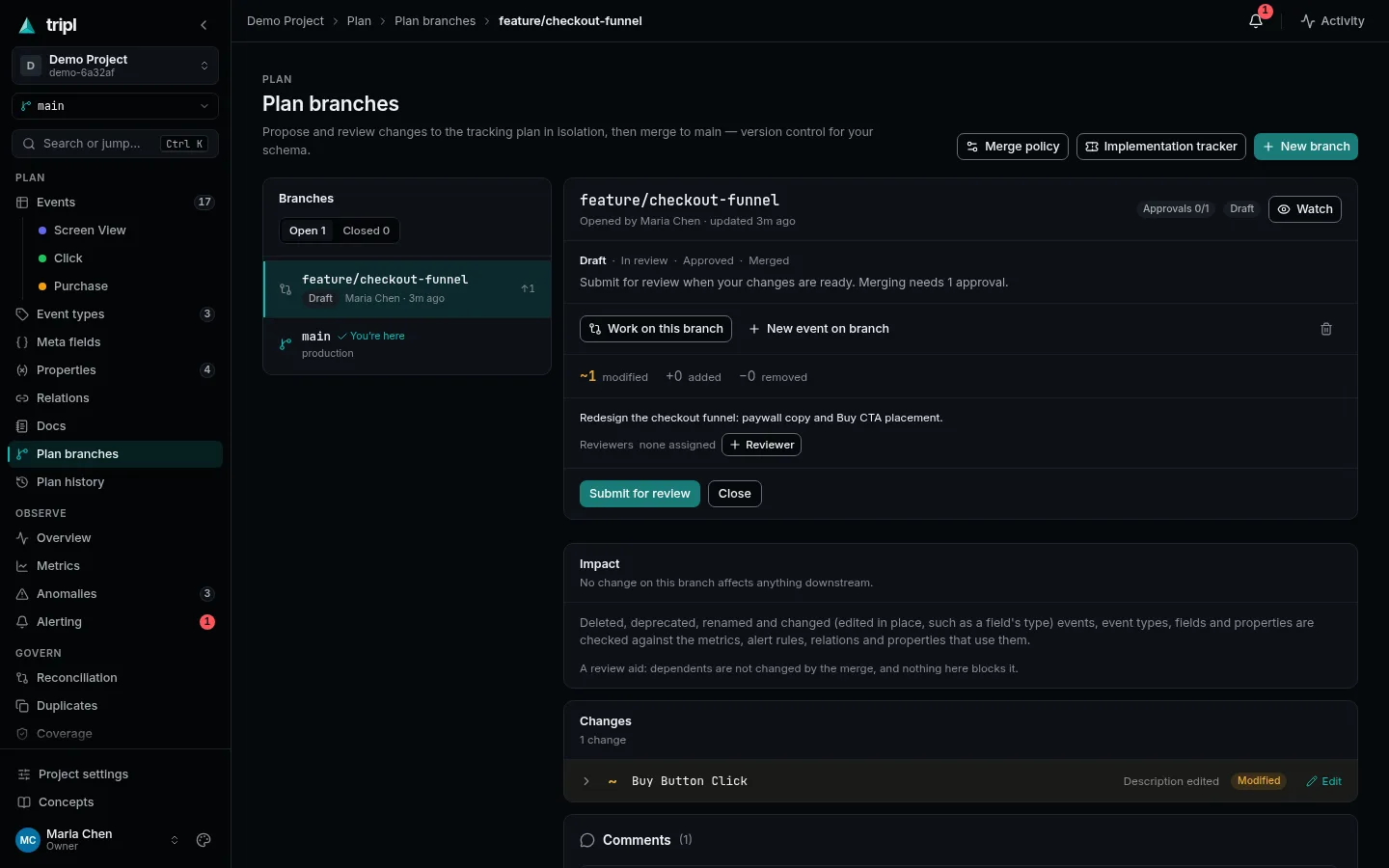This screenshot has height=868, width=1389.
Task: Click the Demo Project breadcrumb
Action: [286, 20]
